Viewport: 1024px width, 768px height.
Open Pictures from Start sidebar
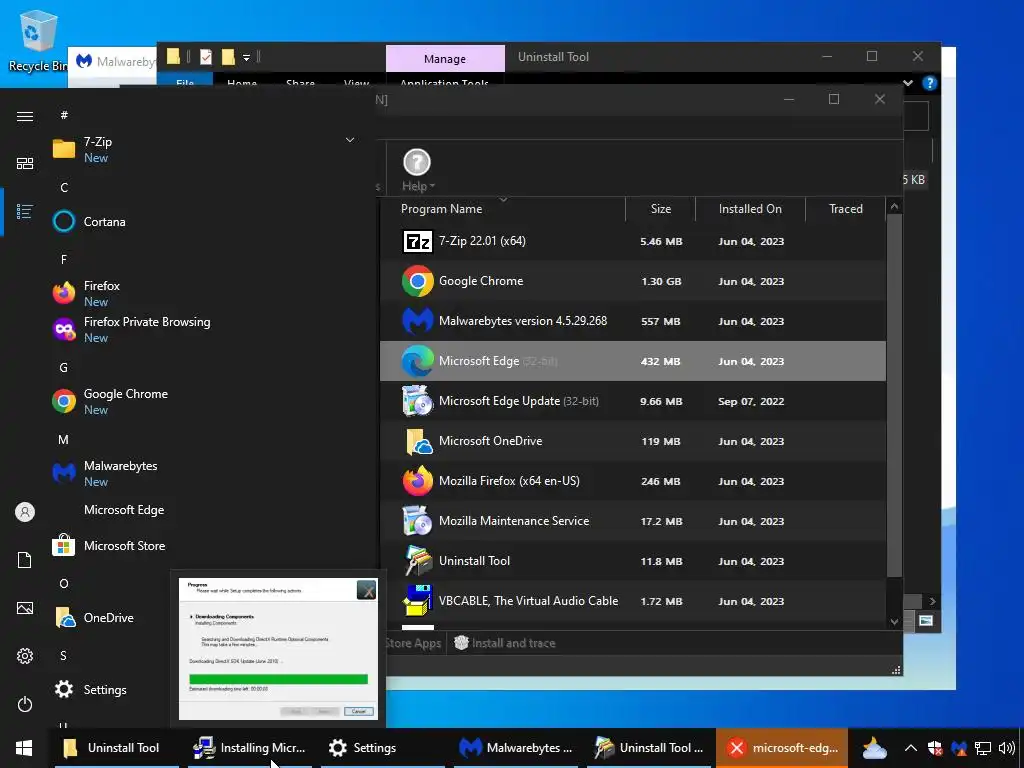tap(25, 608)
